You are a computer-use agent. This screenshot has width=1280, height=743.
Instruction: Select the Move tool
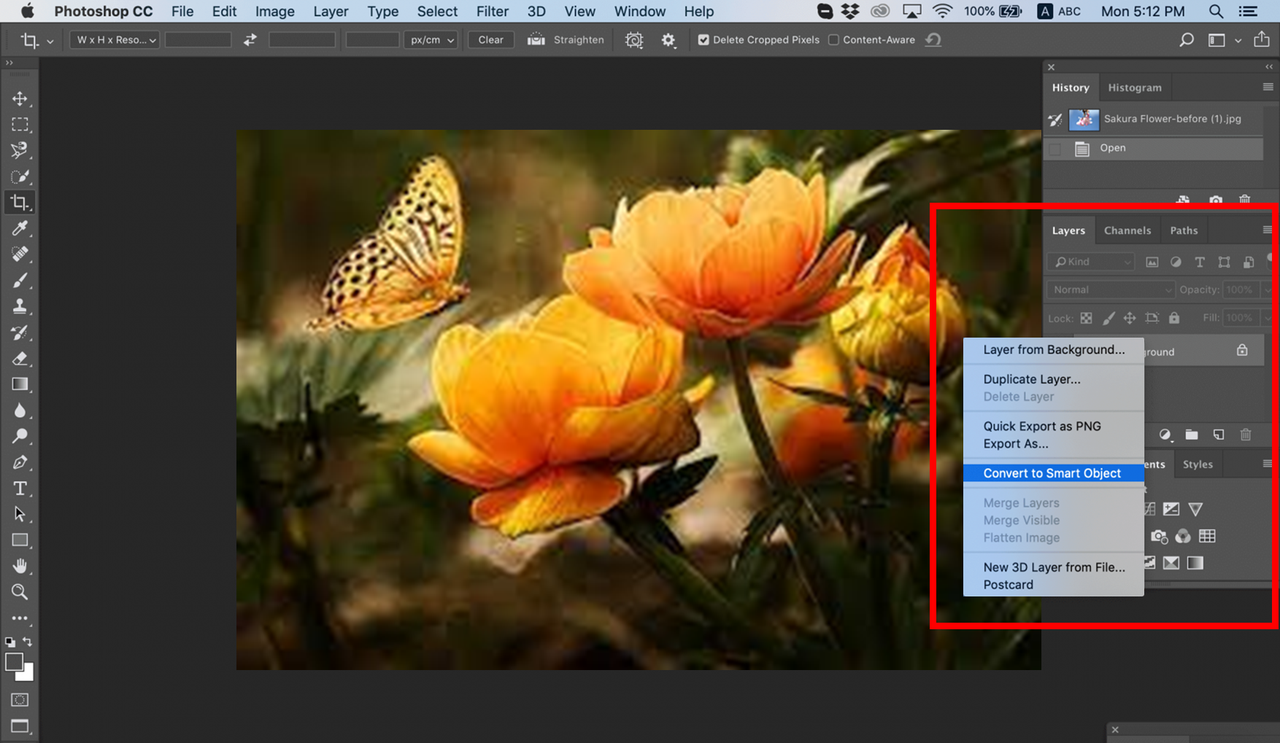[21, 98]
